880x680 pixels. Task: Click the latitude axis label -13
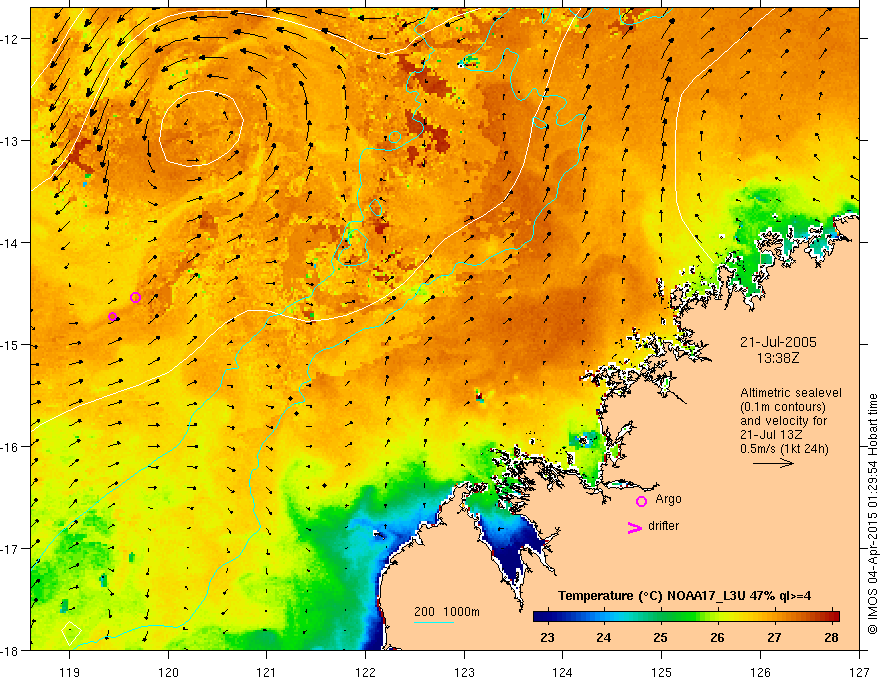click(10, 141)
